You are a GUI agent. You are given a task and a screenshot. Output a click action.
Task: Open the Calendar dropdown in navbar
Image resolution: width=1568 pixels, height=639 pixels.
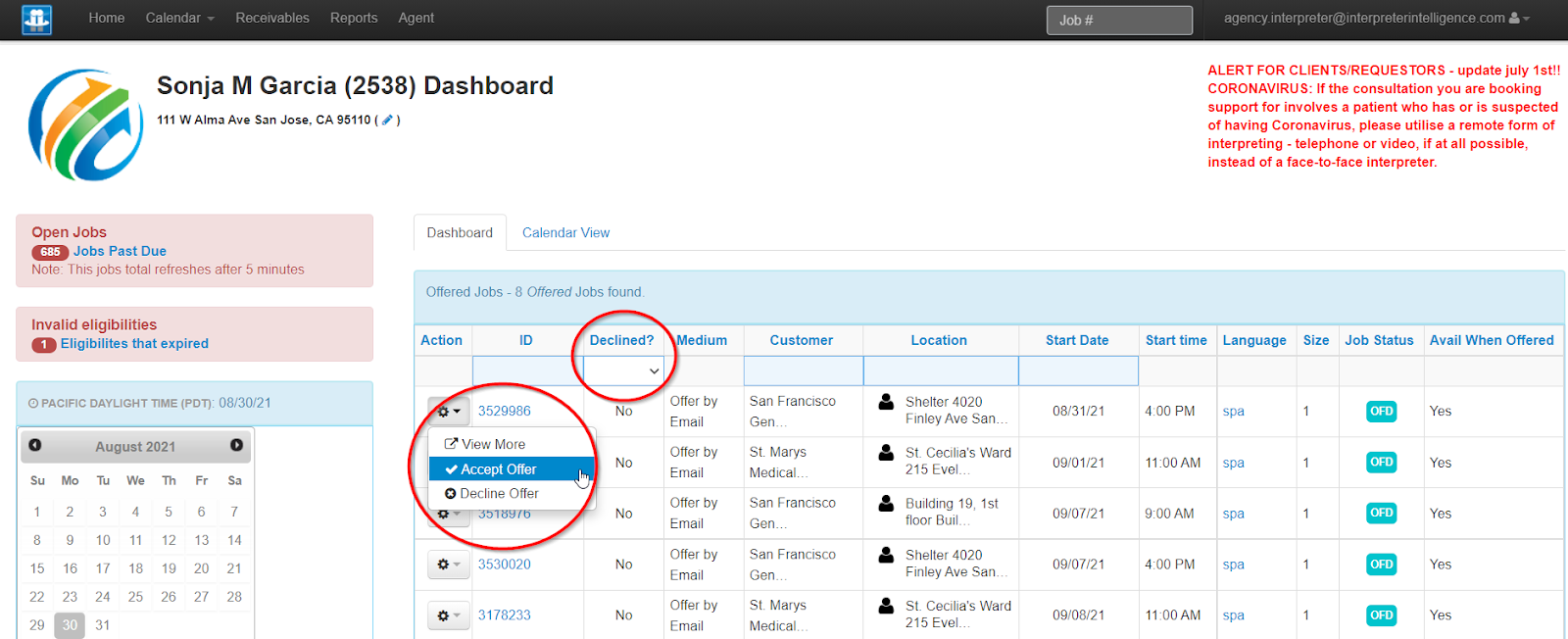179,18
